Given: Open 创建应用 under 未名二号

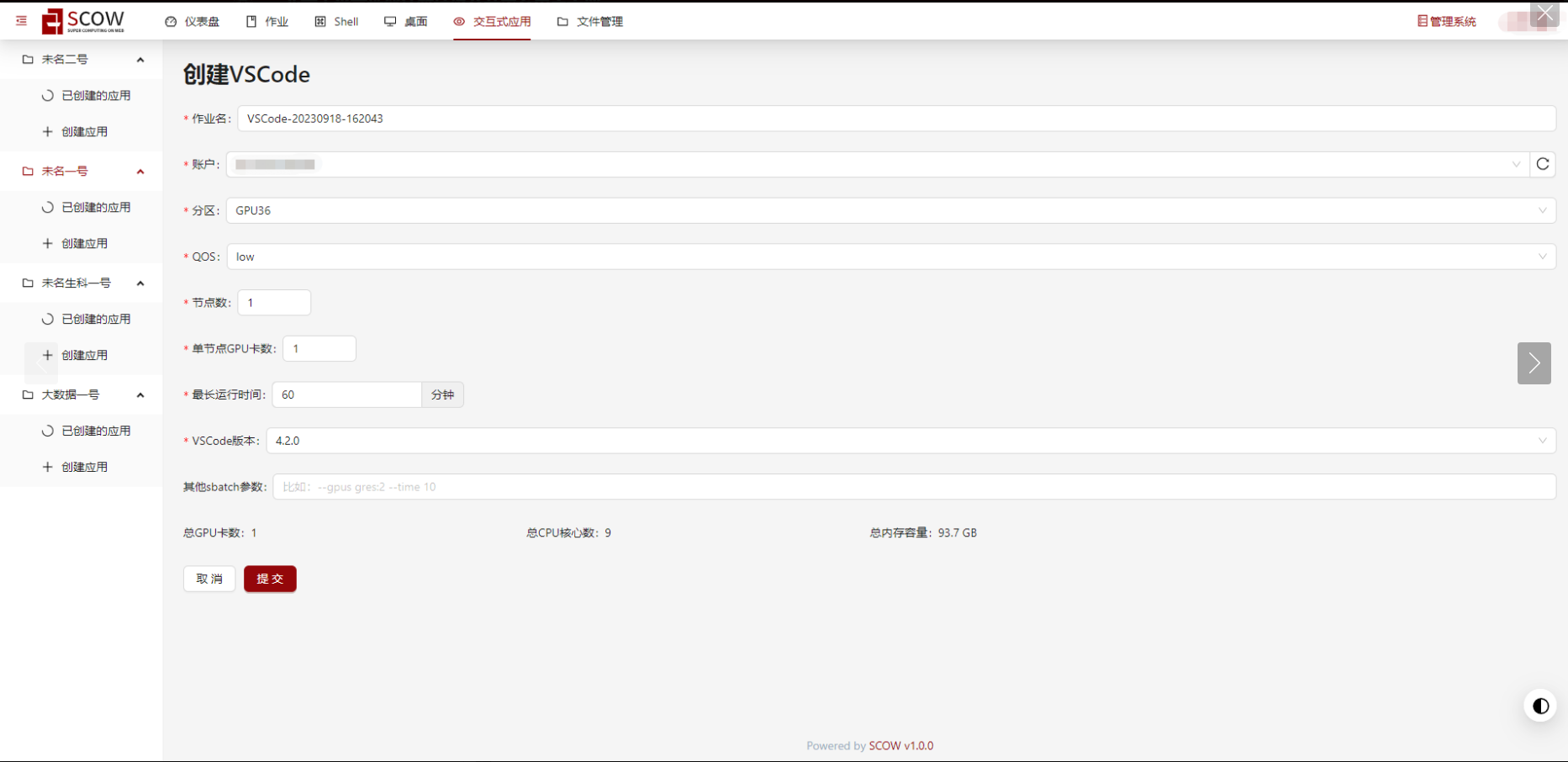Looking at the screenshot, I should point(75,132).
